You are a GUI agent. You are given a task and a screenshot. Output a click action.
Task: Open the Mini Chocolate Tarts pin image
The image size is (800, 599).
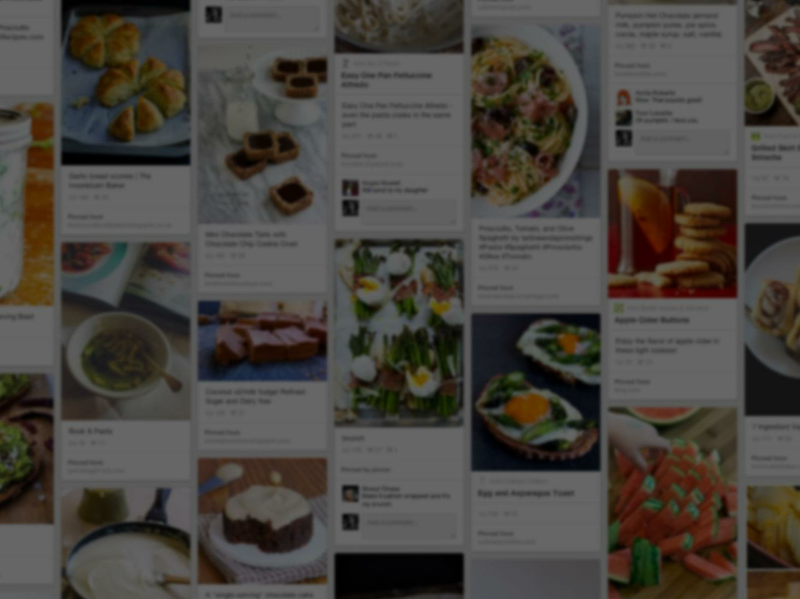click(262, 134)
